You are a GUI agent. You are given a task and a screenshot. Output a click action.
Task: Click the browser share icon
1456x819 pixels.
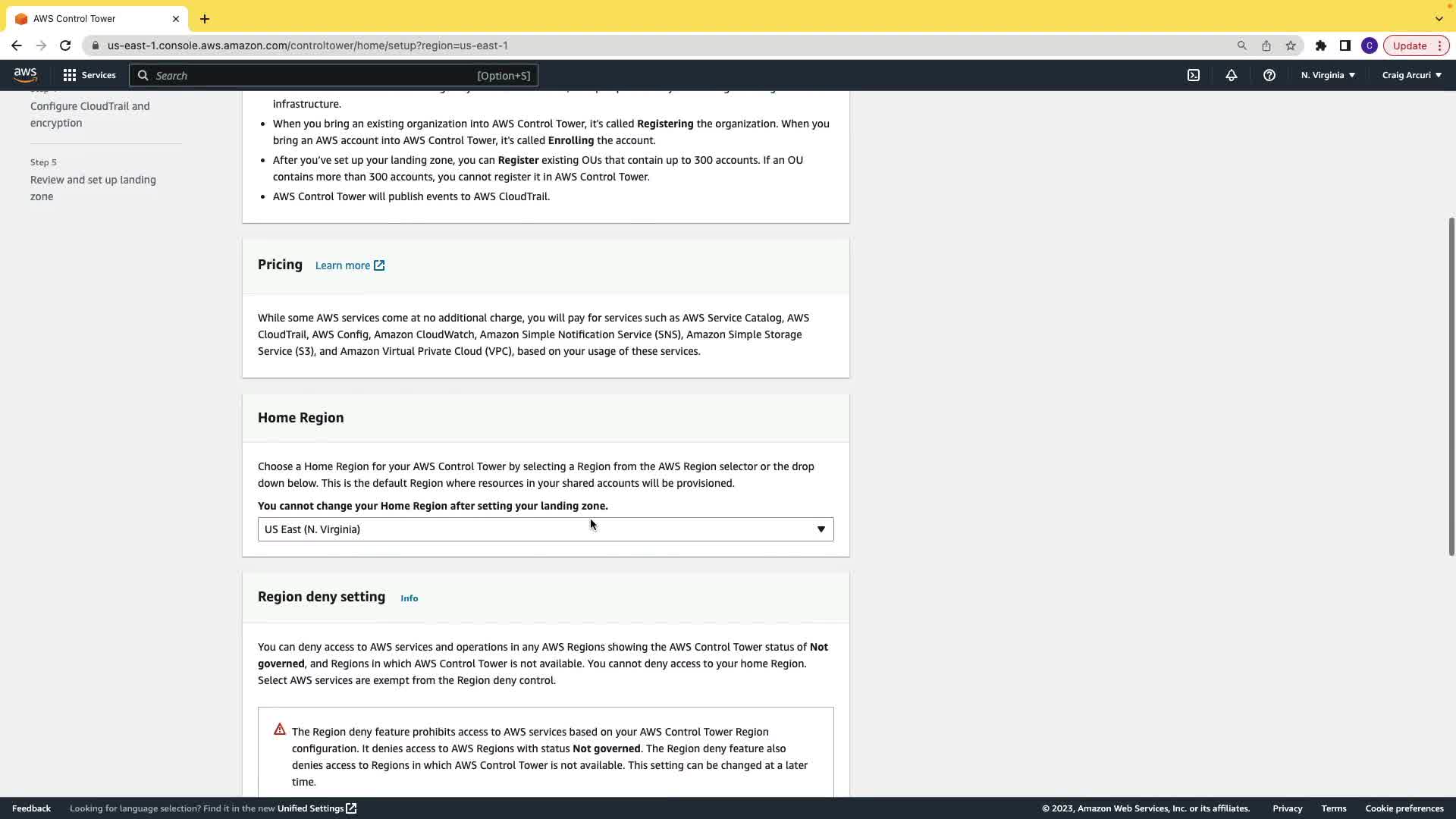[x=1266, y=45]
